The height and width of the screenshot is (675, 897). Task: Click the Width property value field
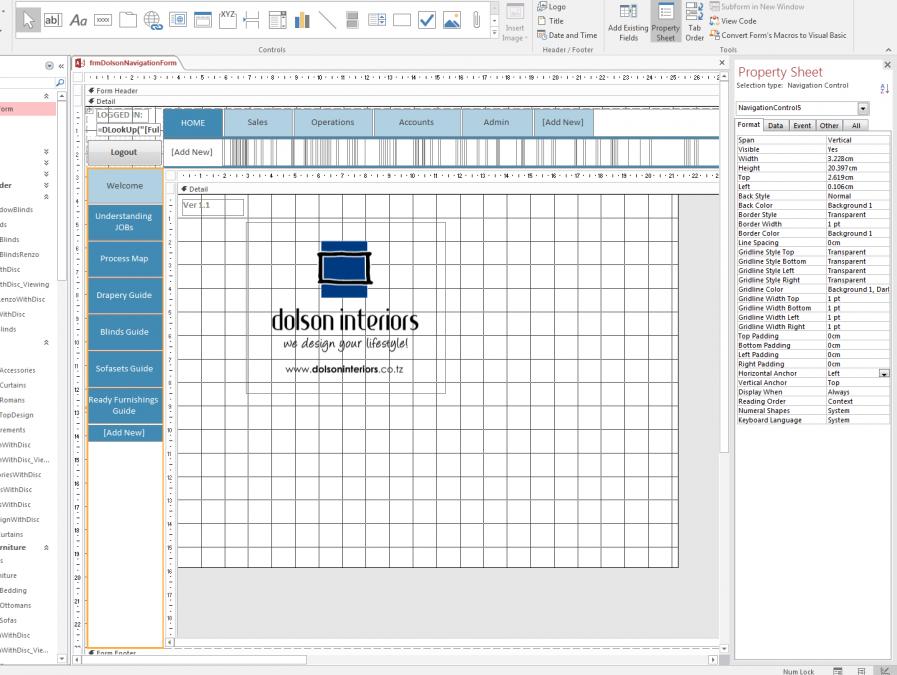858,159
